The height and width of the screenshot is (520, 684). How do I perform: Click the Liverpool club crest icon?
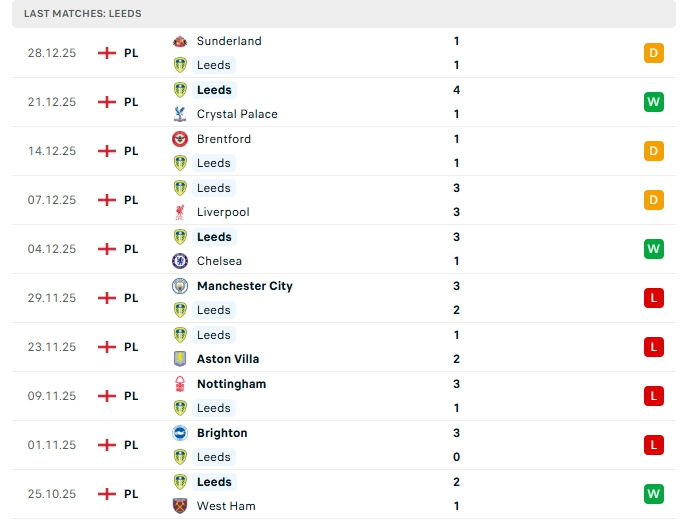pos(180,212)
